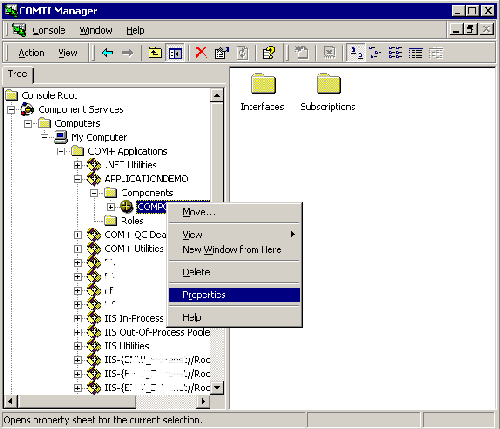Screen dimensions: 500x429
Task: Click the Forward arrow toolbar icon
Action: 127,53
